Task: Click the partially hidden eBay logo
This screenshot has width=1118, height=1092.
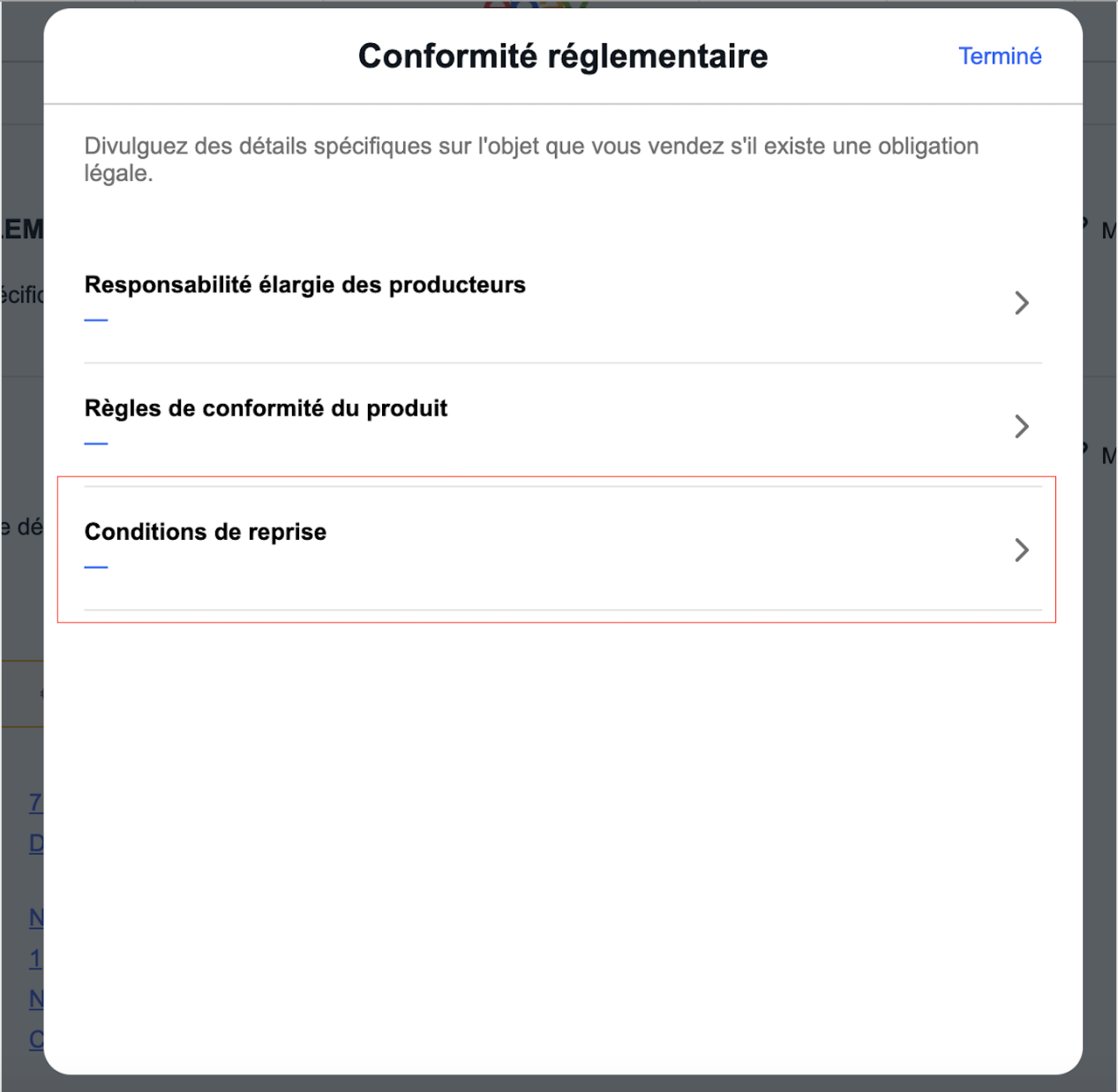Action: 536,4
